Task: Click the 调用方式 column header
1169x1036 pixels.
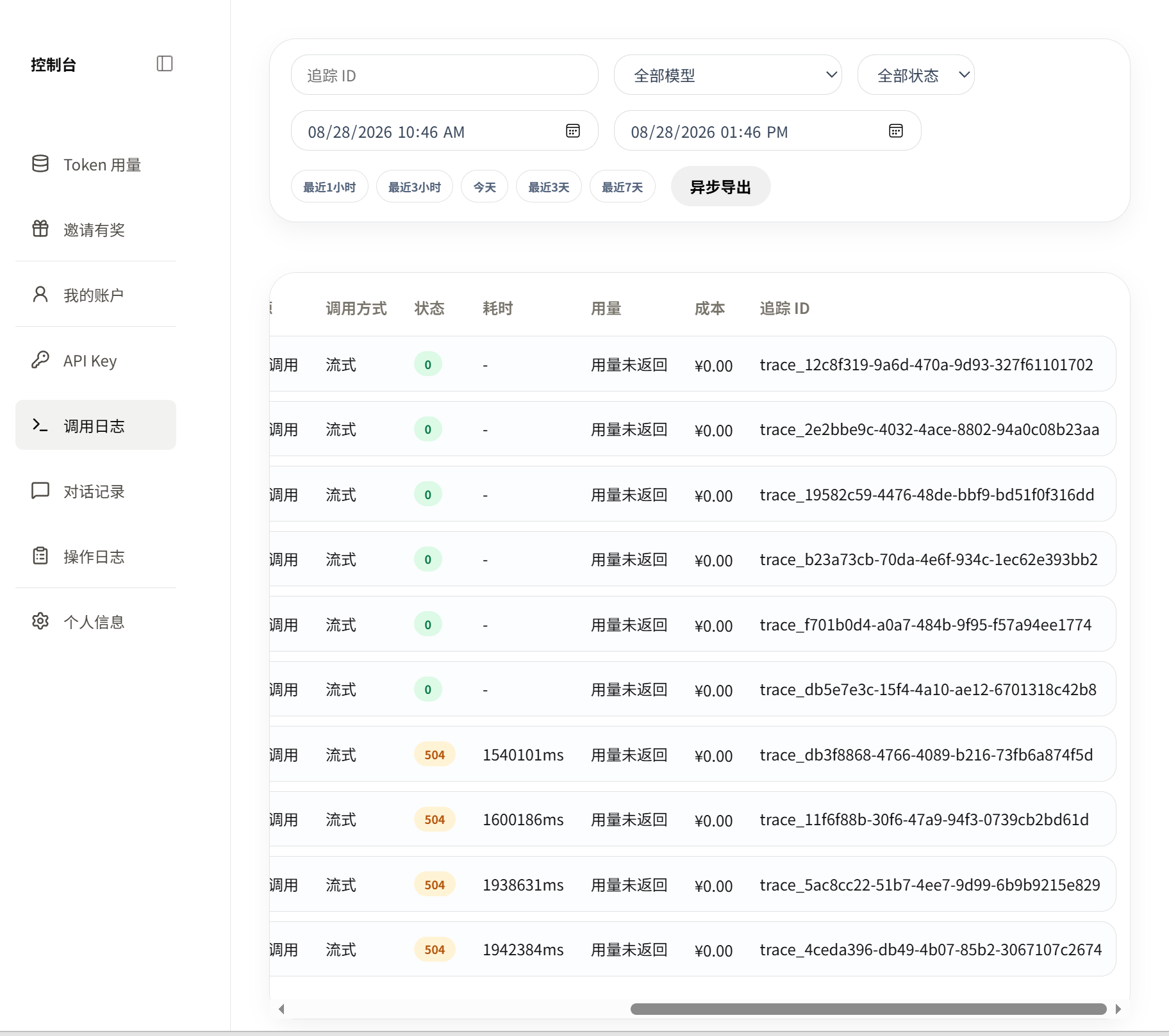Action: click(x=356, y=308)
